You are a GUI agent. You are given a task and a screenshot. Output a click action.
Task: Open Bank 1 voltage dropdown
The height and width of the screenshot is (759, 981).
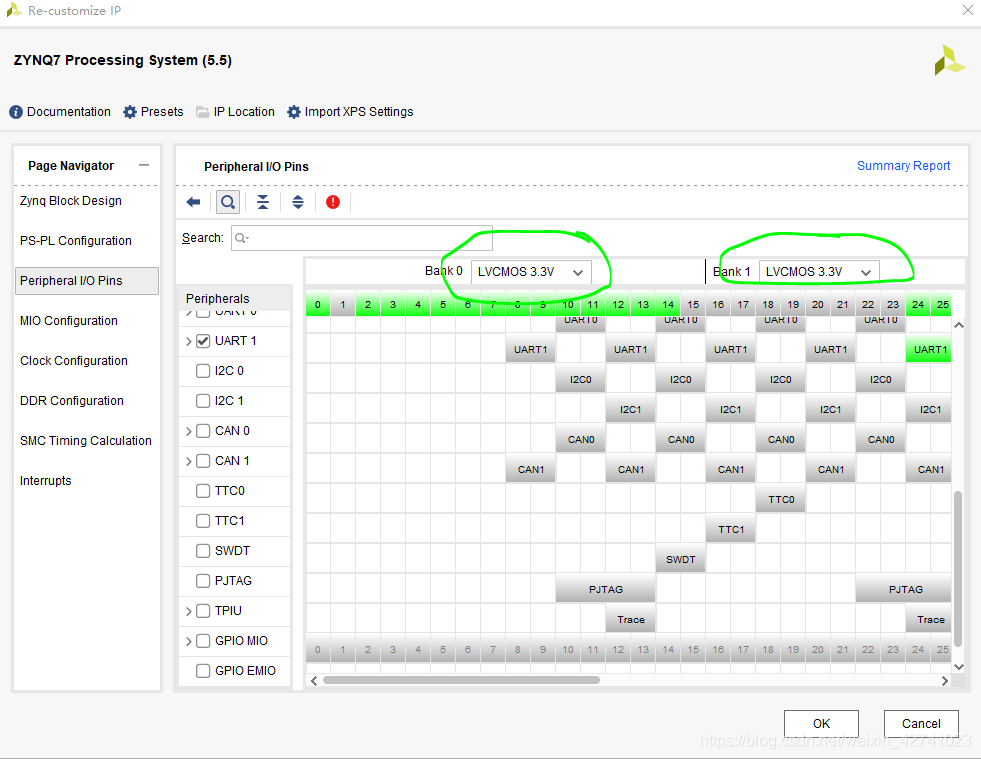pyautogui.click(x=819, y=272)
